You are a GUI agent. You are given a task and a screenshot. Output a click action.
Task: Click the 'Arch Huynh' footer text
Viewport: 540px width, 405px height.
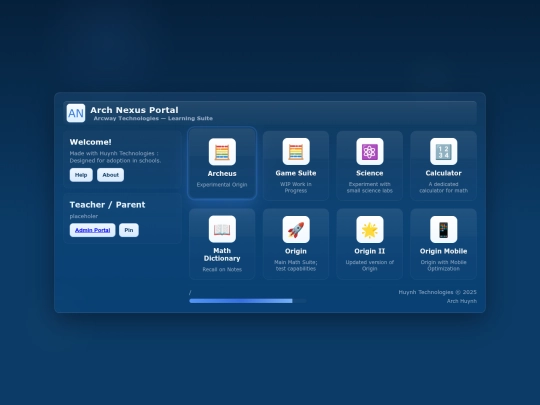pos(462,301)
